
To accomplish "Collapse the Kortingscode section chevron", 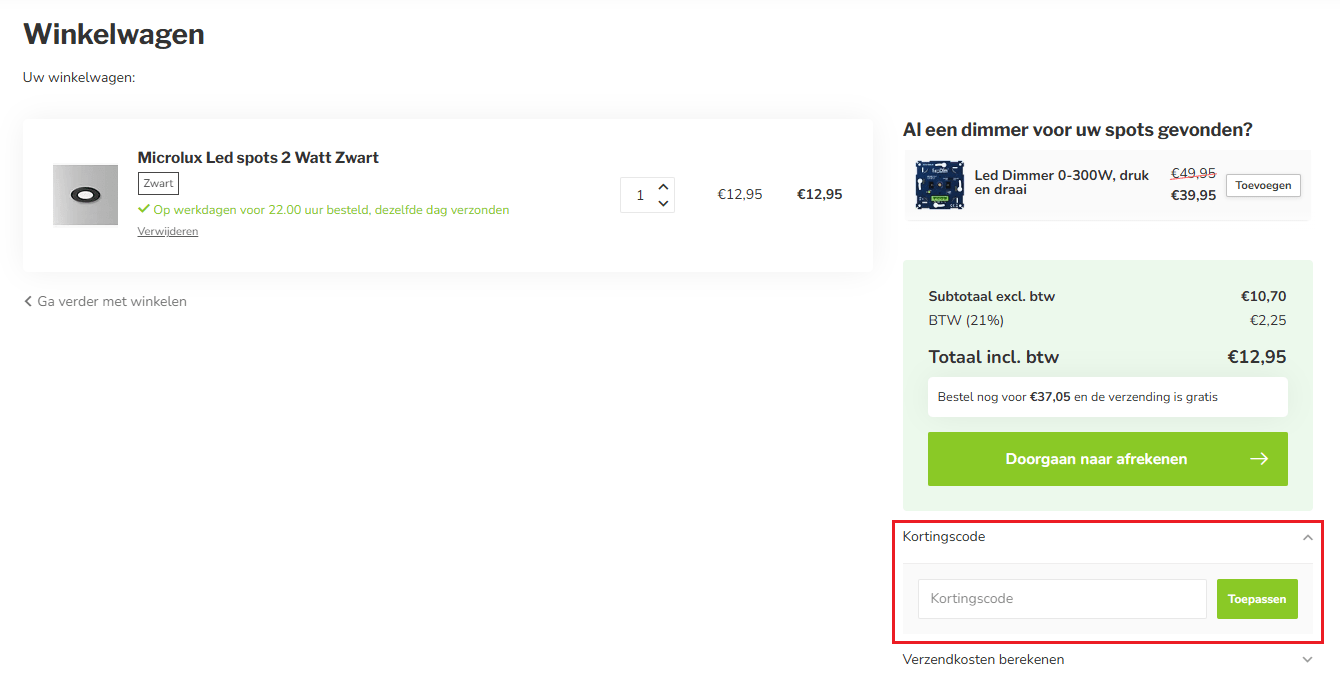I will pos(1307,537).
